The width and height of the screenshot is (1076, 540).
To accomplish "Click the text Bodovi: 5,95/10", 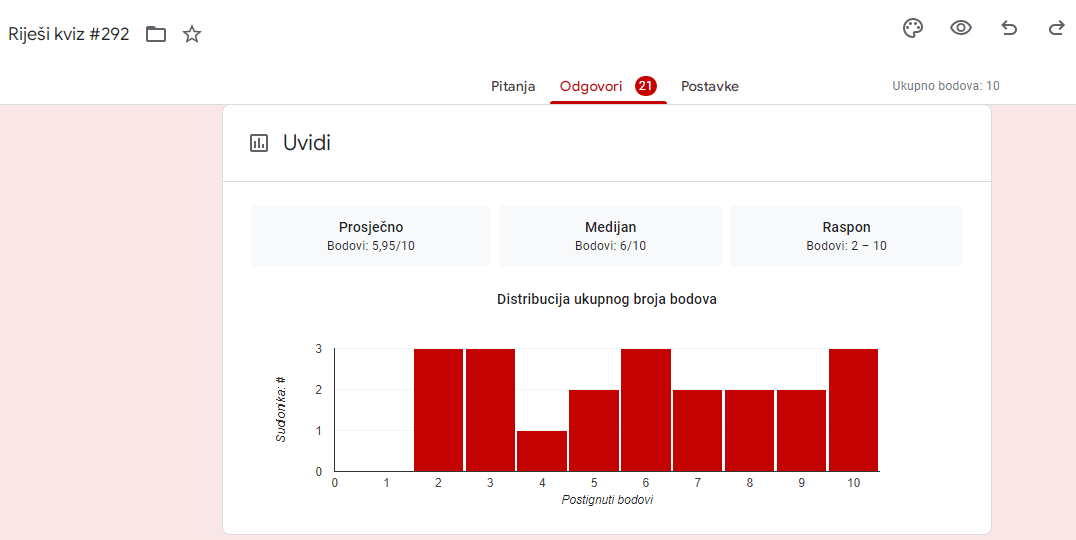I will click(371, 246).
